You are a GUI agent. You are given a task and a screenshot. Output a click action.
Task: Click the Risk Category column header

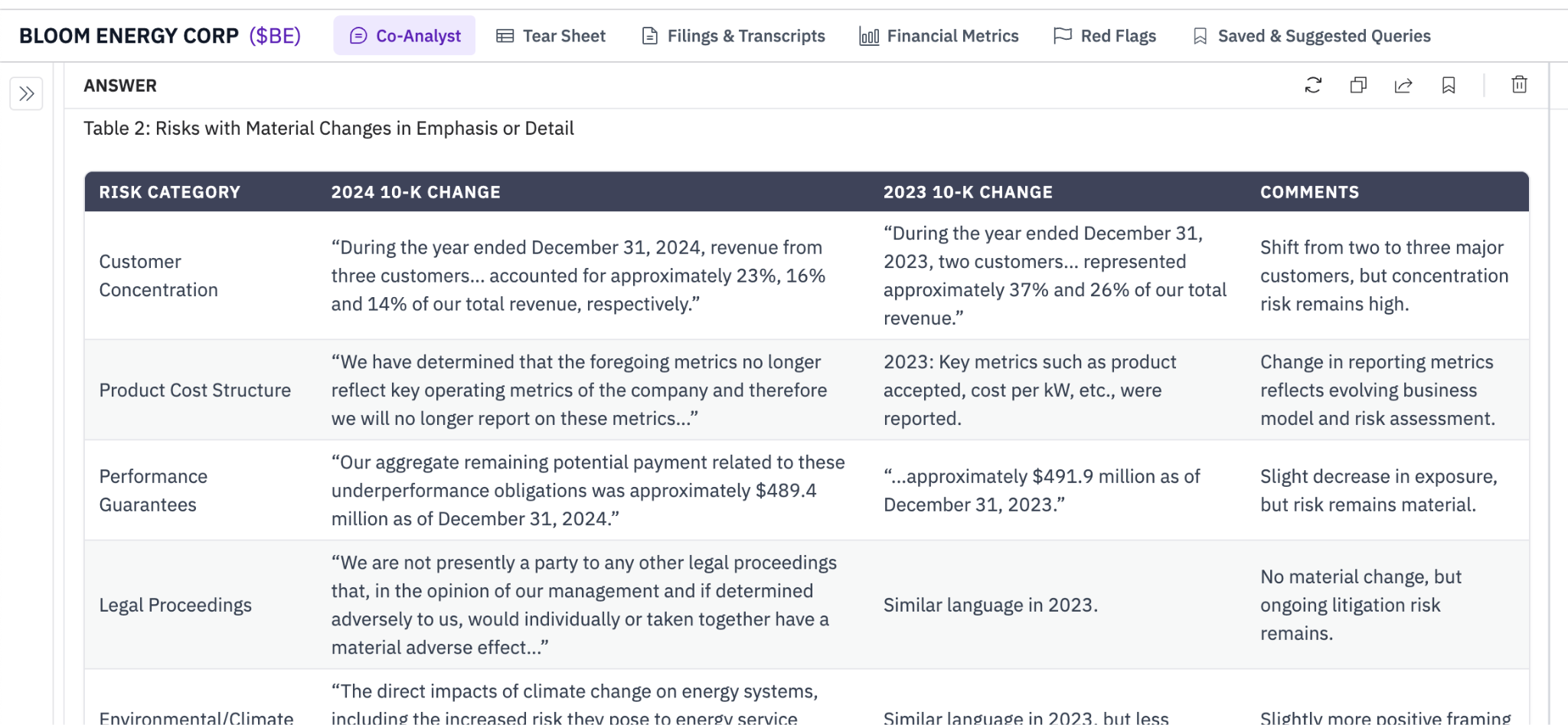(x=169, y=192)
